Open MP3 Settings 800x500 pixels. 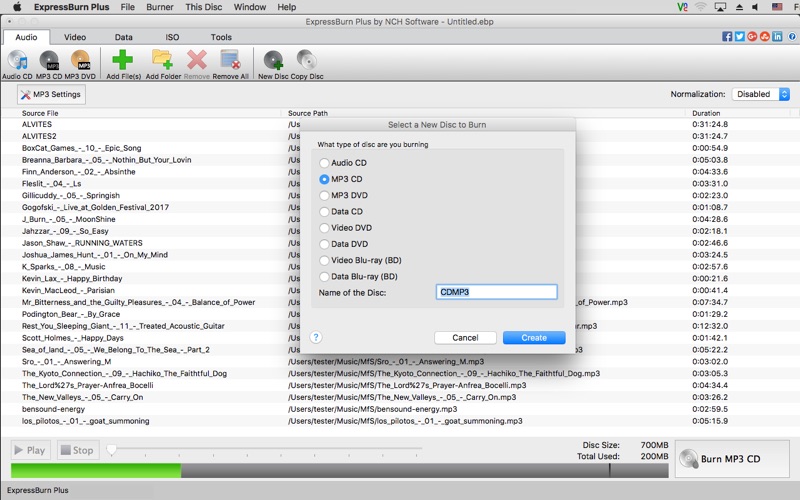51,94
